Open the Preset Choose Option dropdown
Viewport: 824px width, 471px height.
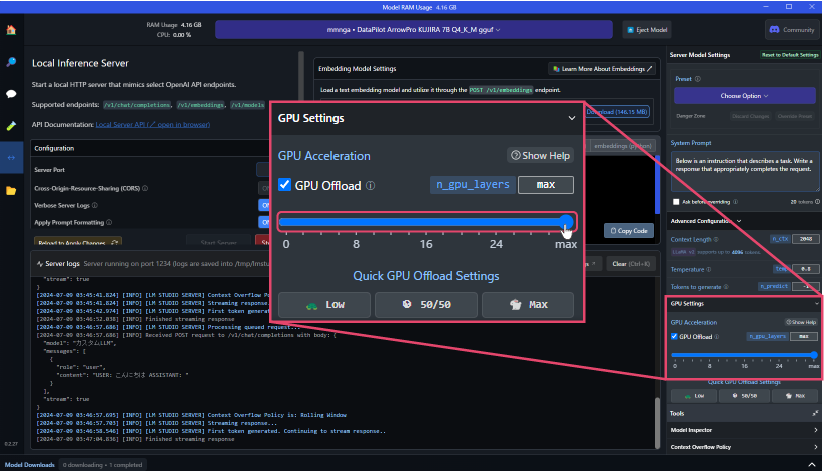point(742,96)
